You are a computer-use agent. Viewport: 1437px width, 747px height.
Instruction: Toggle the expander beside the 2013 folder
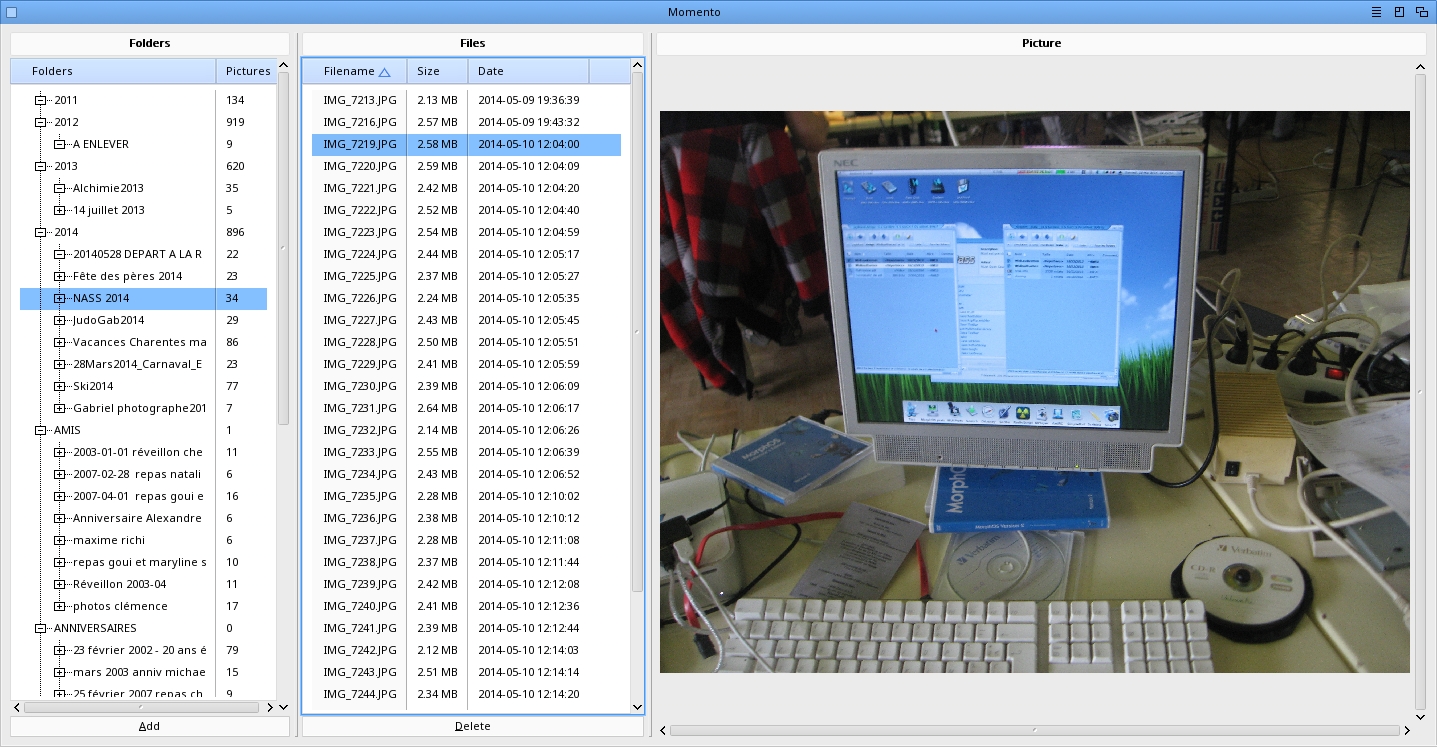point(41,166)
